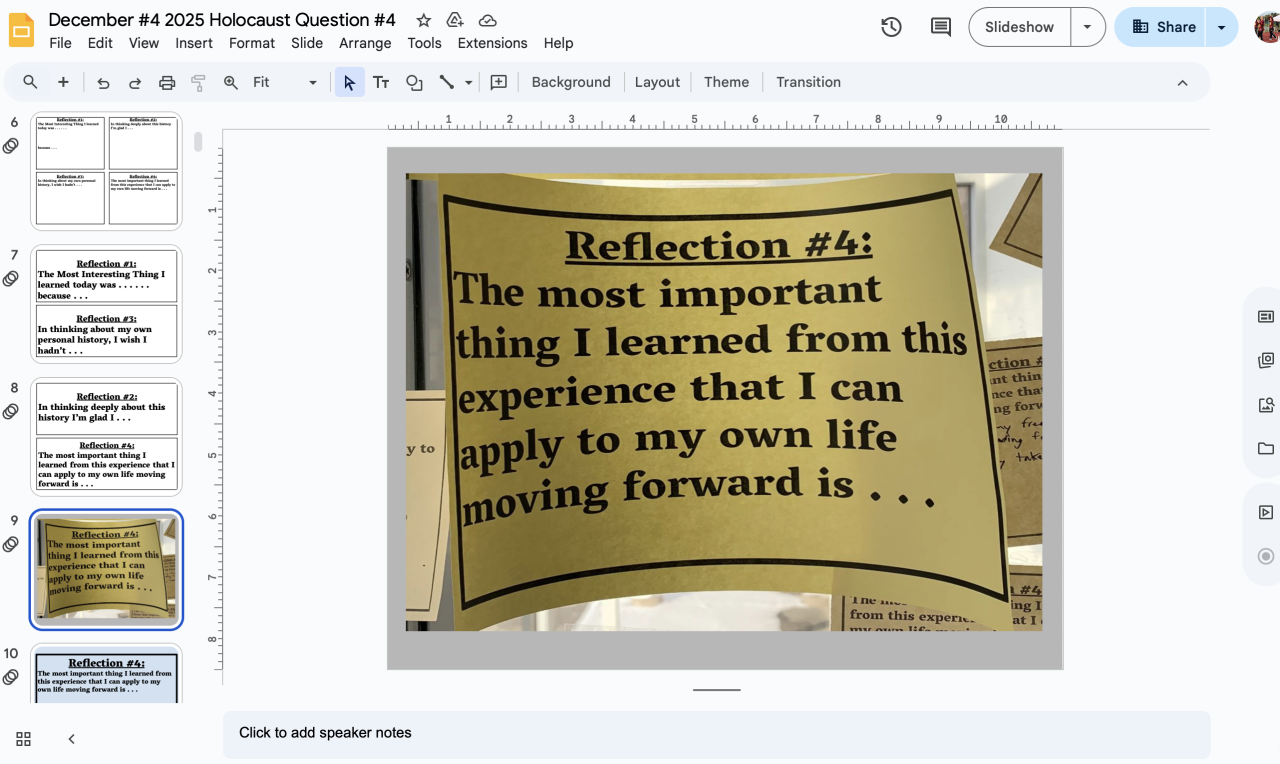Open version history clock icon
Screen dimensions: 1280x764
891,27
